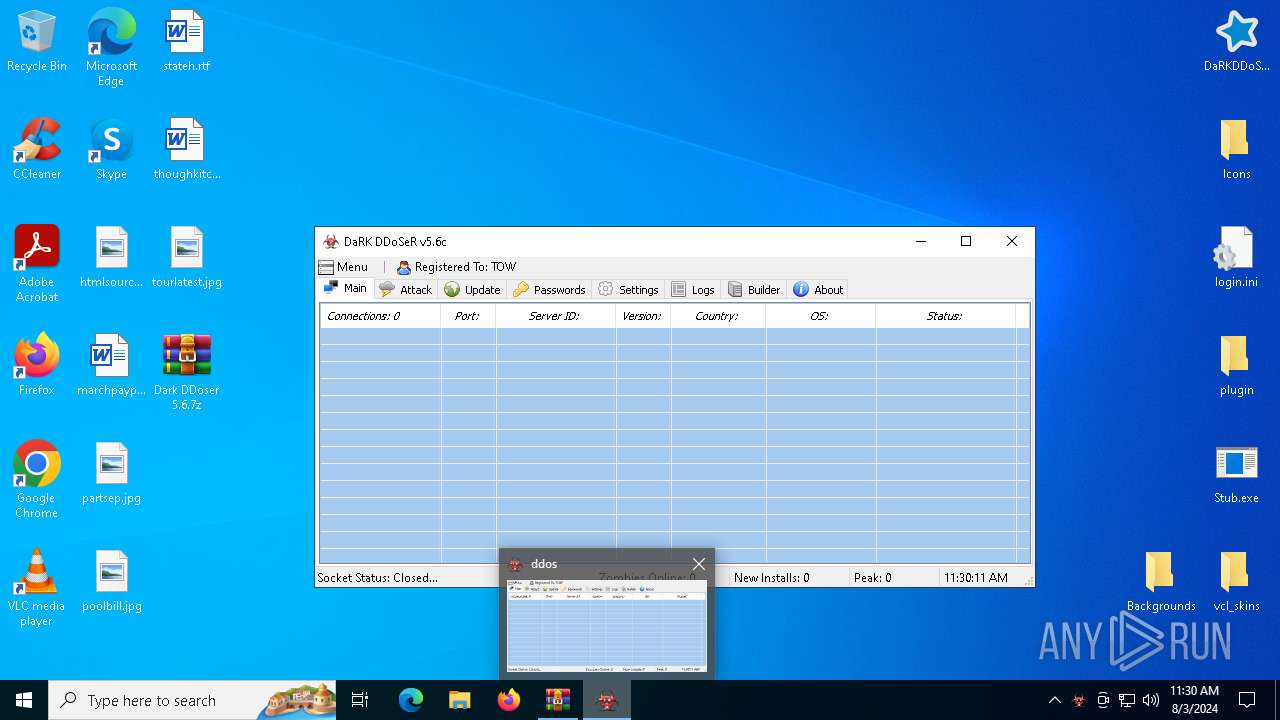The width and height of the screenshot is (1280, 720).
Task: Select the marchpayp document icon
Action: click(x=111, y=366)
